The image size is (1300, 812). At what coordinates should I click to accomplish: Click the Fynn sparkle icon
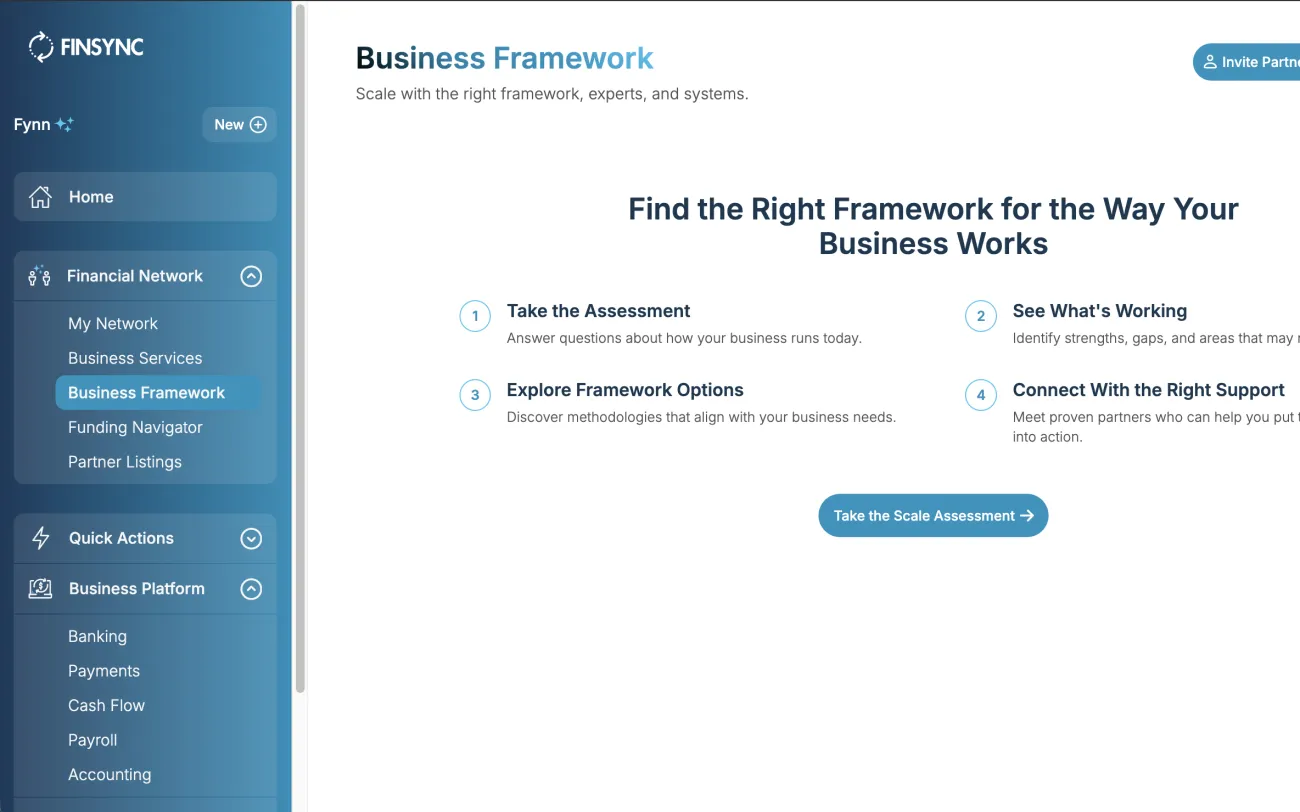click(65, 125)
